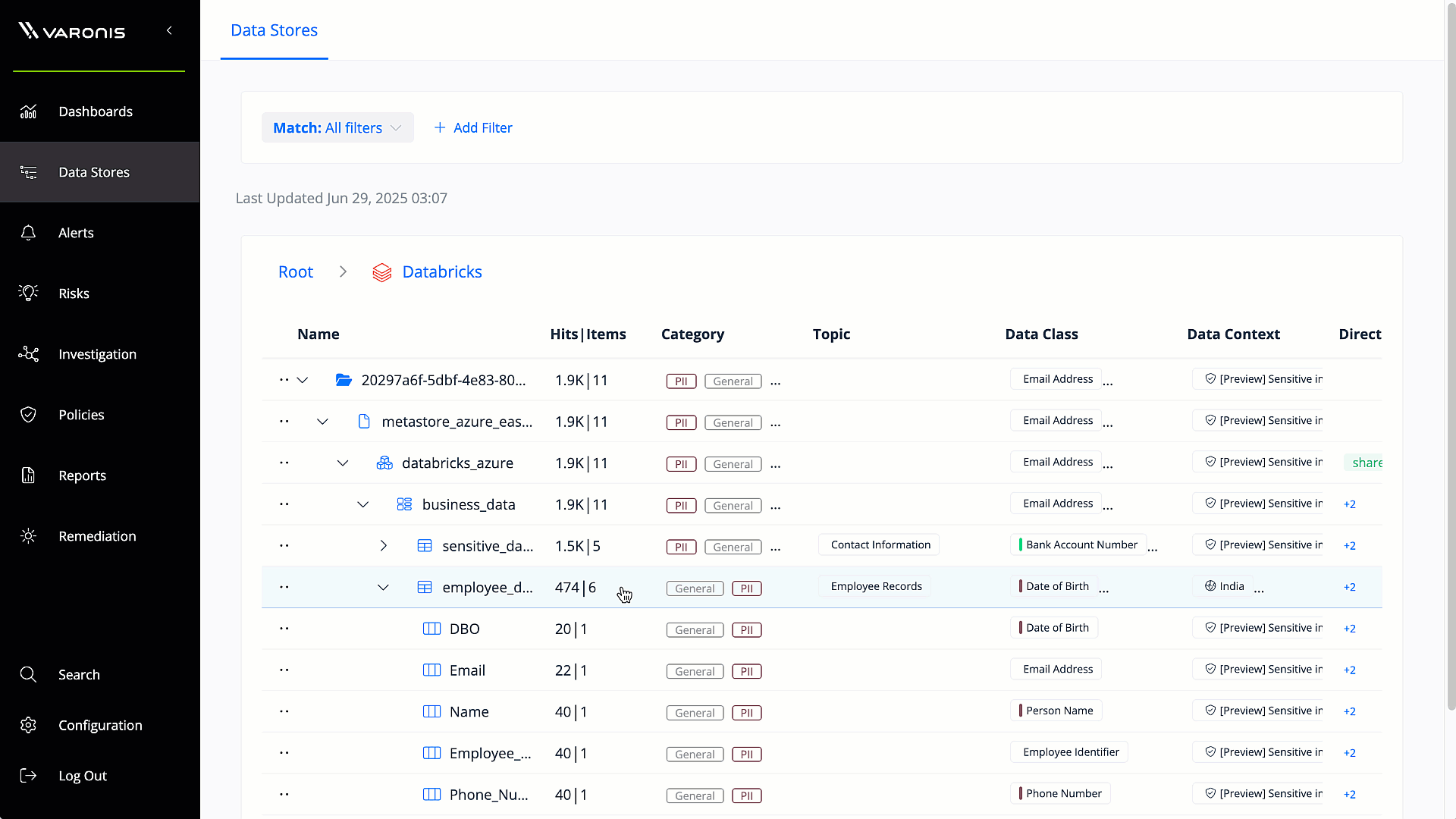Image resolution: width=1456 pixels, height=819 pixels.
Task: Click the Bank Account Number data class
Action: click(1078, 544)
